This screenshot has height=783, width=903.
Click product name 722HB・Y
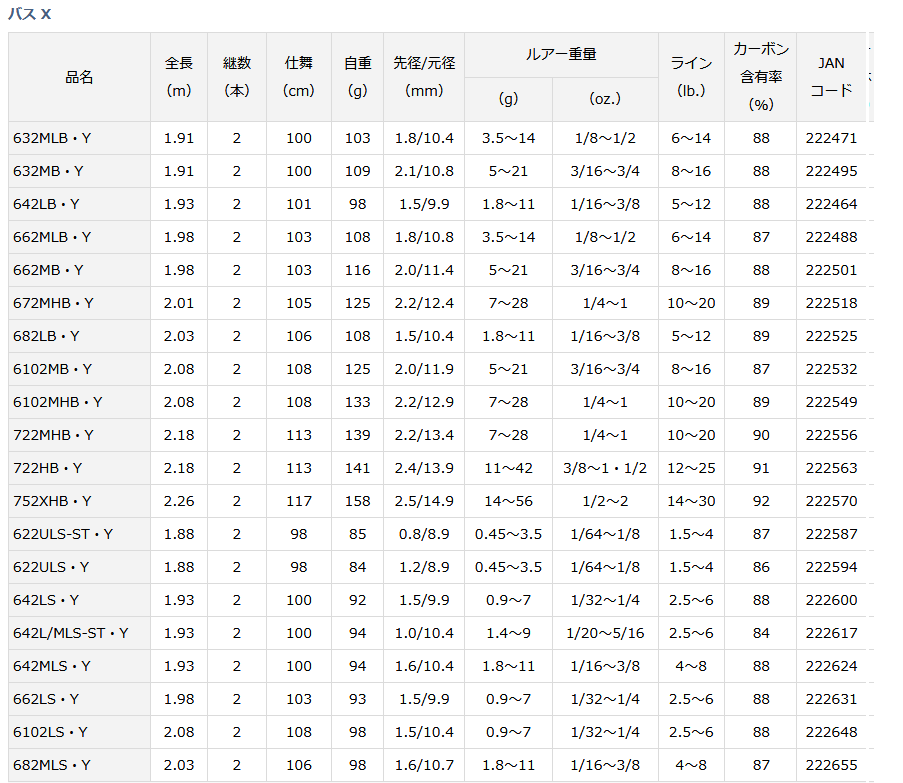point(48,468)
